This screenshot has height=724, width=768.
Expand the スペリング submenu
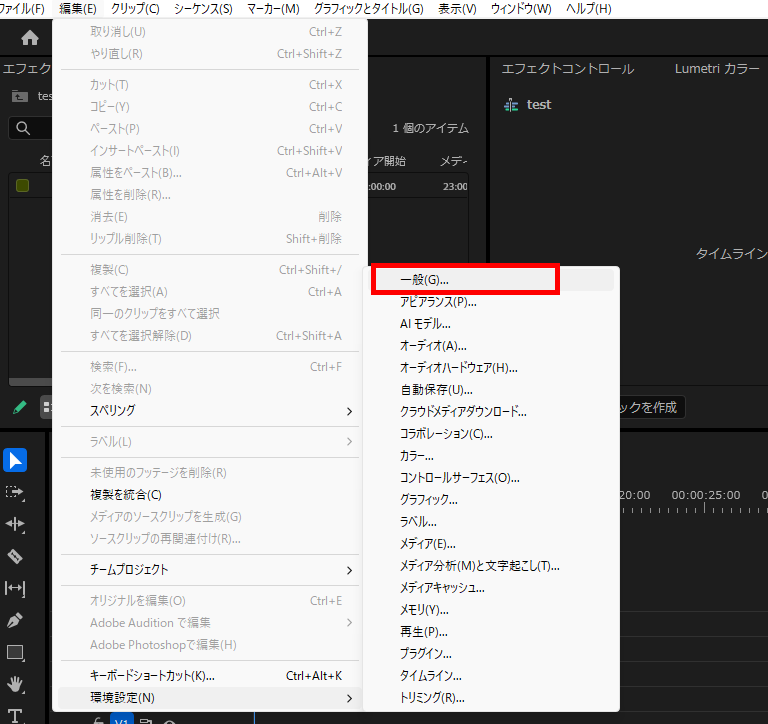point(210,410)
